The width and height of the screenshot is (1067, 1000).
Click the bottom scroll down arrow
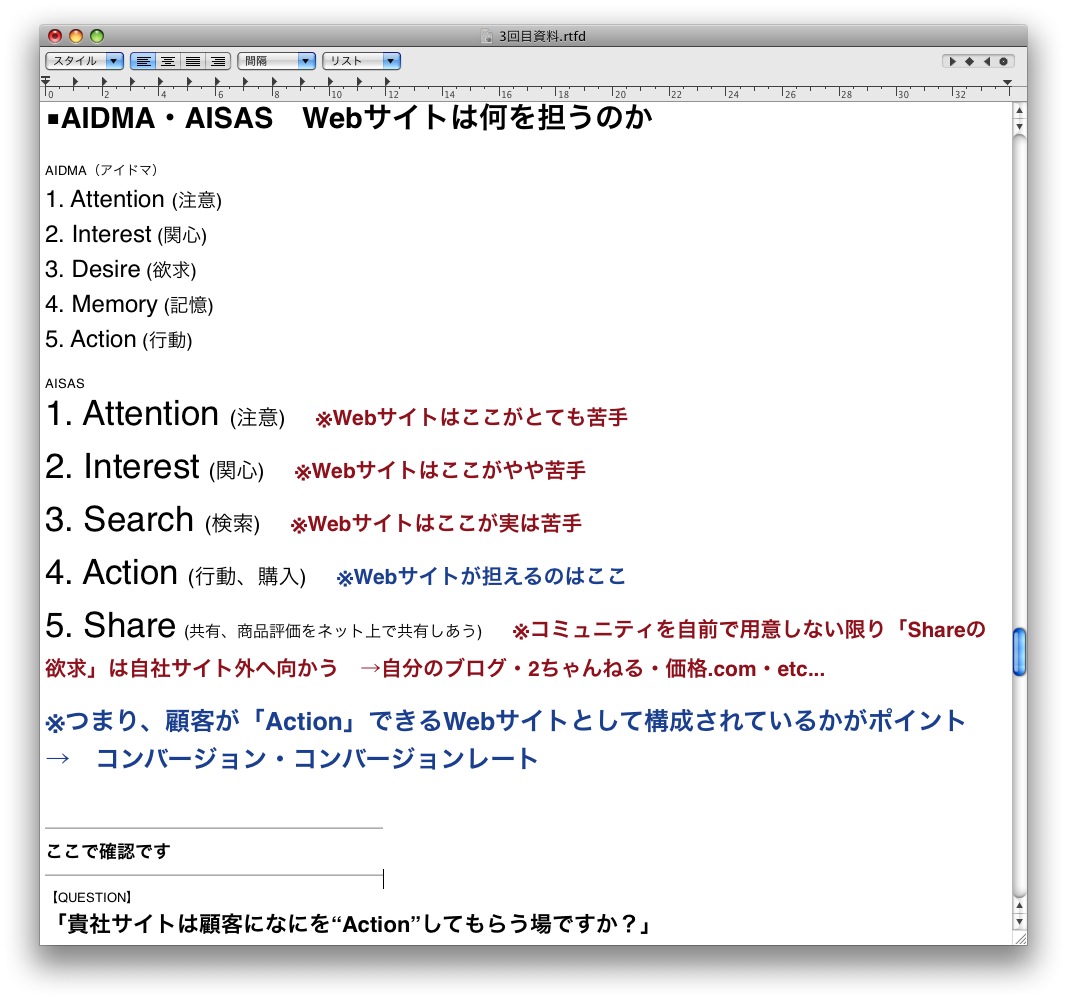pyautogui.click(x=1019, y=921)
